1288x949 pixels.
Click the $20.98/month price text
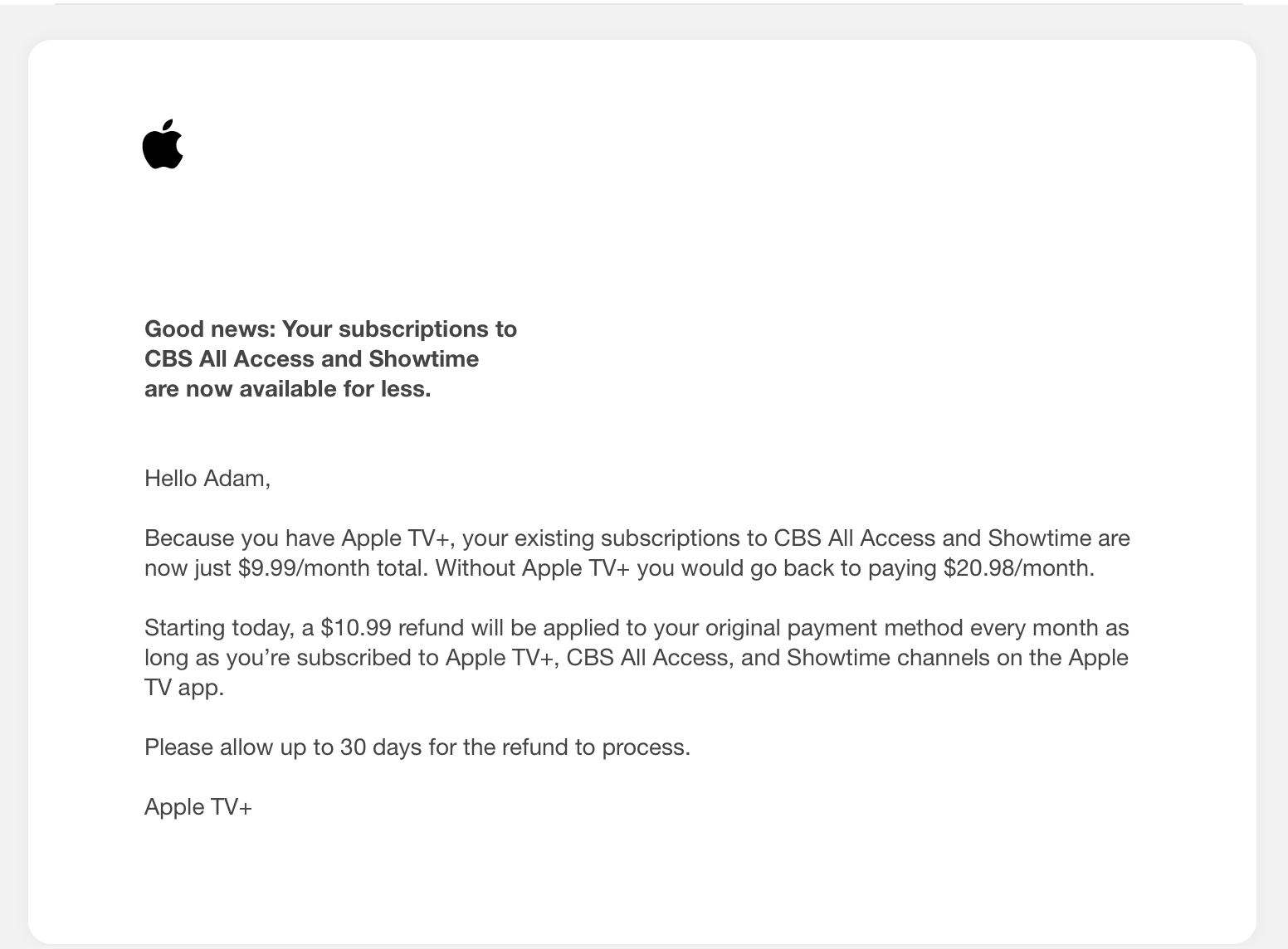pos(1019,568)
